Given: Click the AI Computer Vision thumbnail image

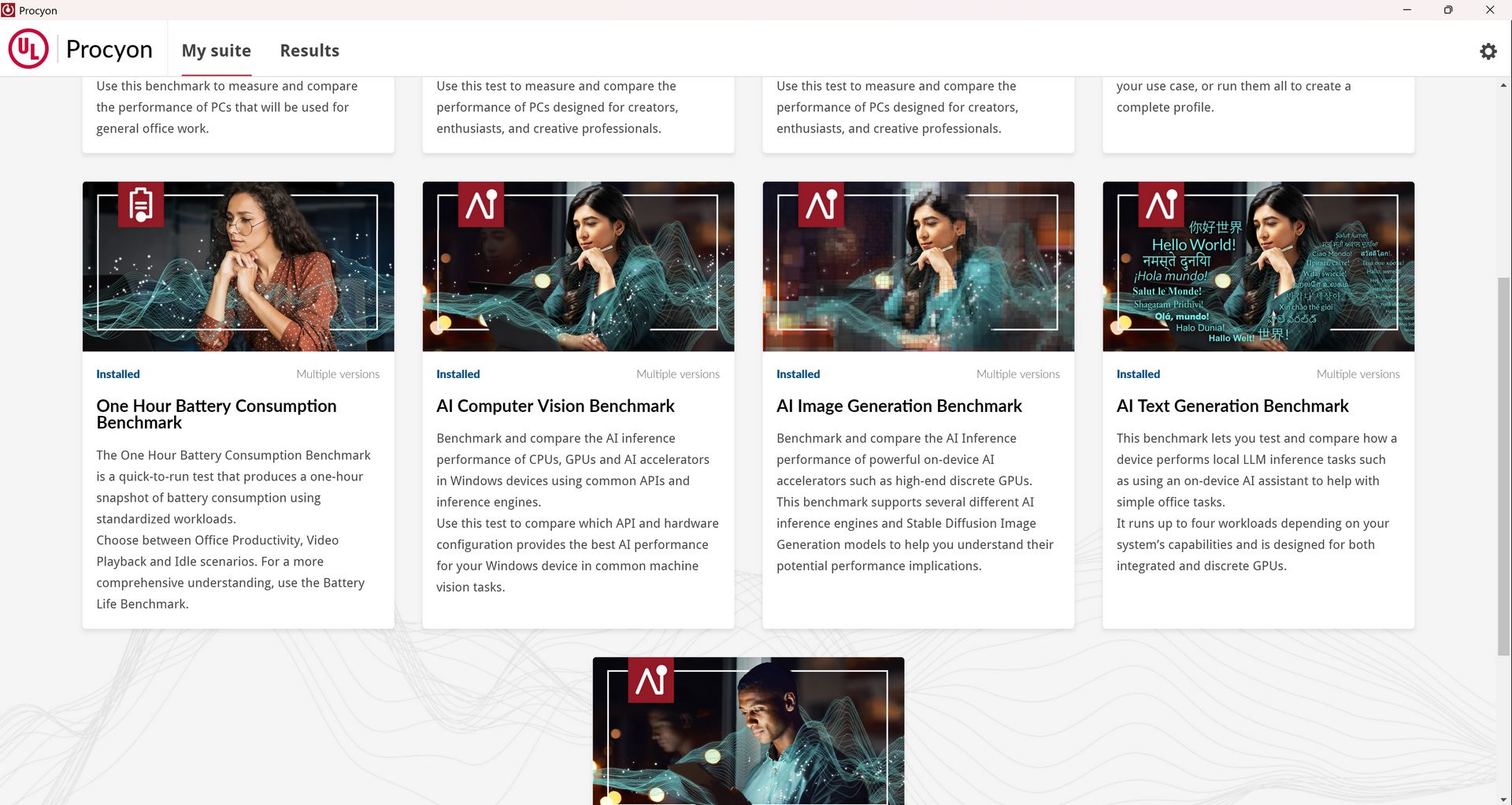Looking at the screenshot, I should point(579,267).
